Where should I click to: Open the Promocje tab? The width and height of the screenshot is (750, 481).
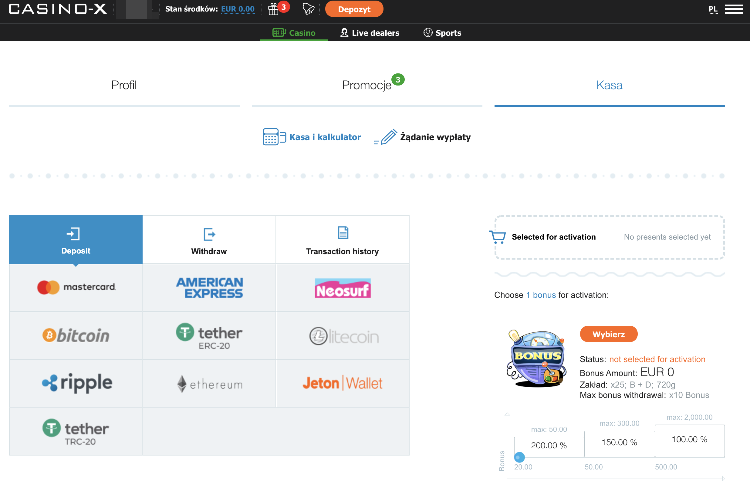click(x=367, y=85)
